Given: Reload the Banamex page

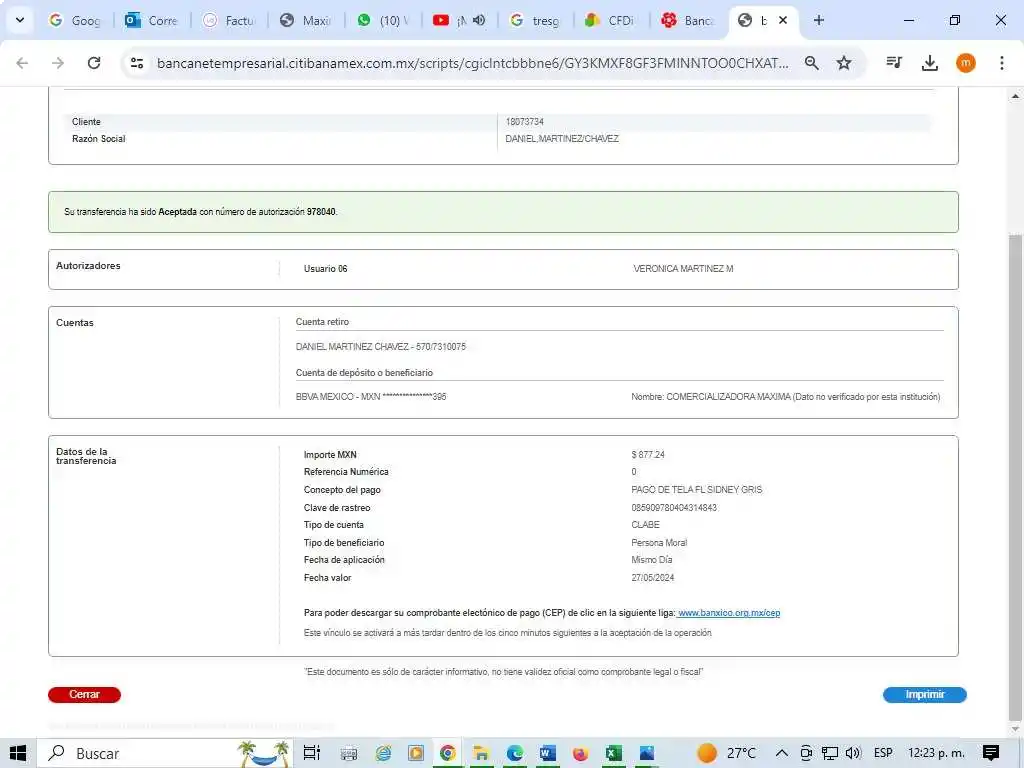Looking at the screenshot, I should point(94,63).
